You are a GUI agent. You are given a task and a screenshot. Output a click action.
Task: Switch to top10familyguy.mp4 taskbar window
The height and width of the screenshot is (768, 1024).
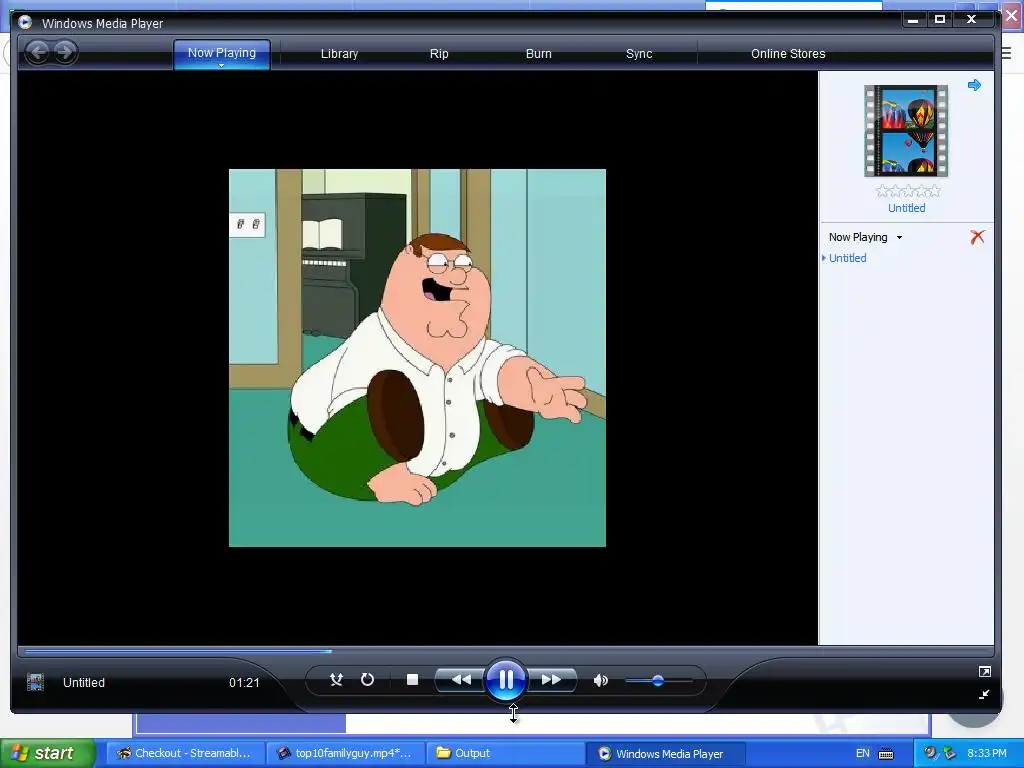345,753
